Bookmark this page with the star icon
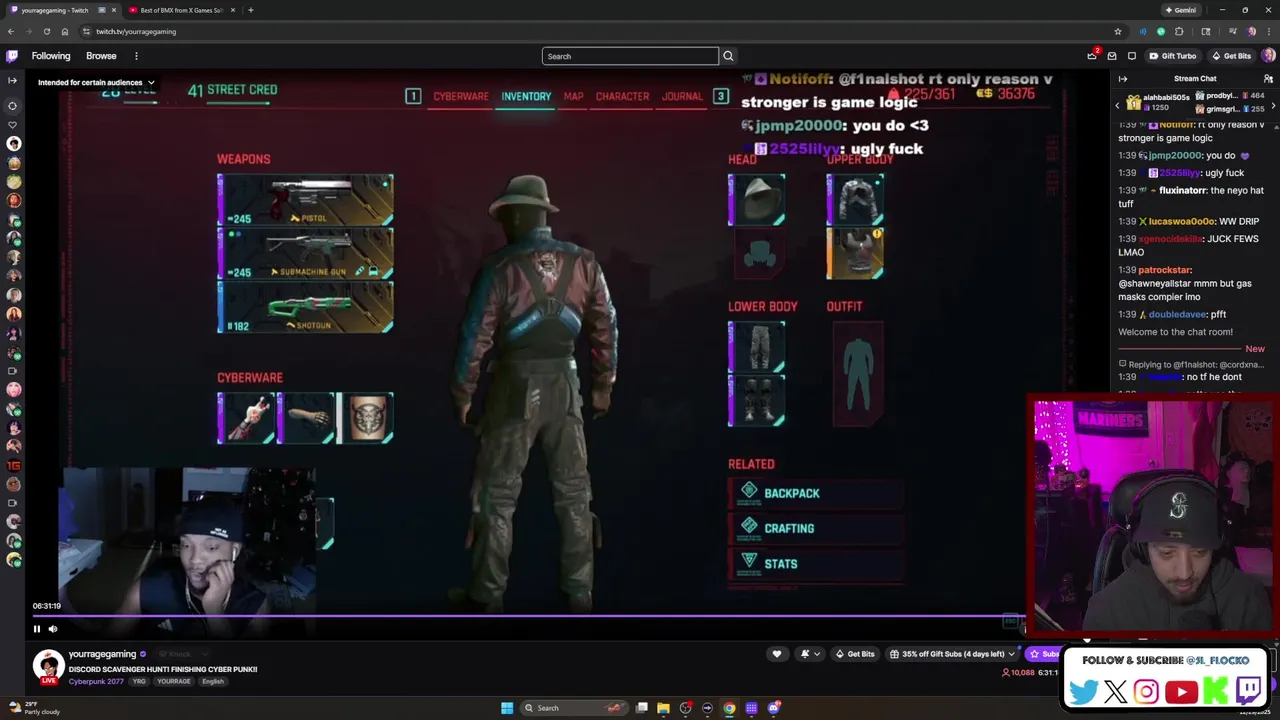 coord(1118,31)
